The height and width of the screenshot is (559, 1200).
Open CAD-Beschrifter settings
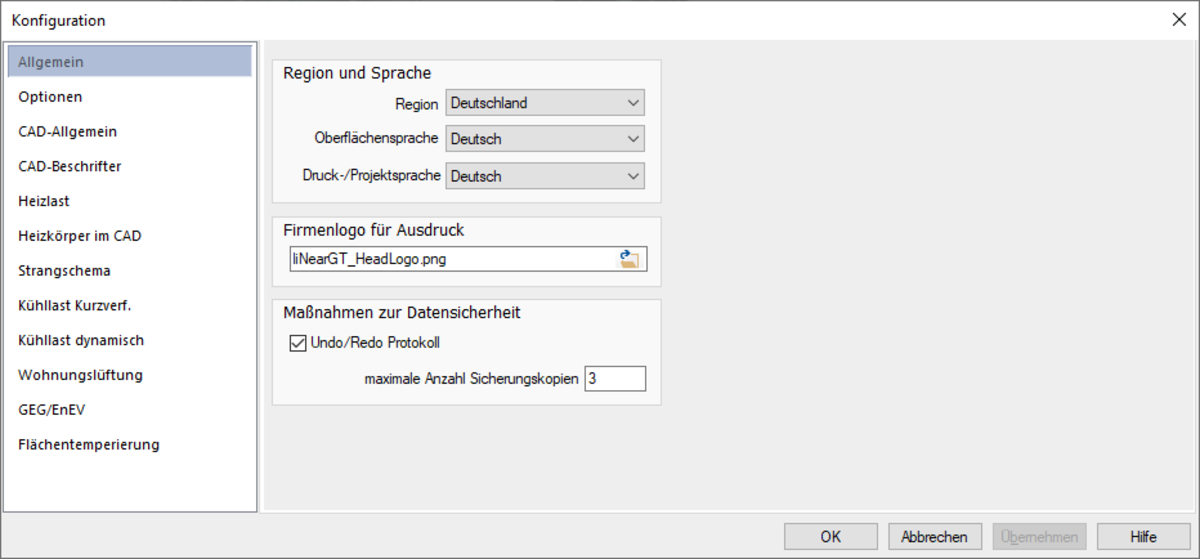pos(130,166)
